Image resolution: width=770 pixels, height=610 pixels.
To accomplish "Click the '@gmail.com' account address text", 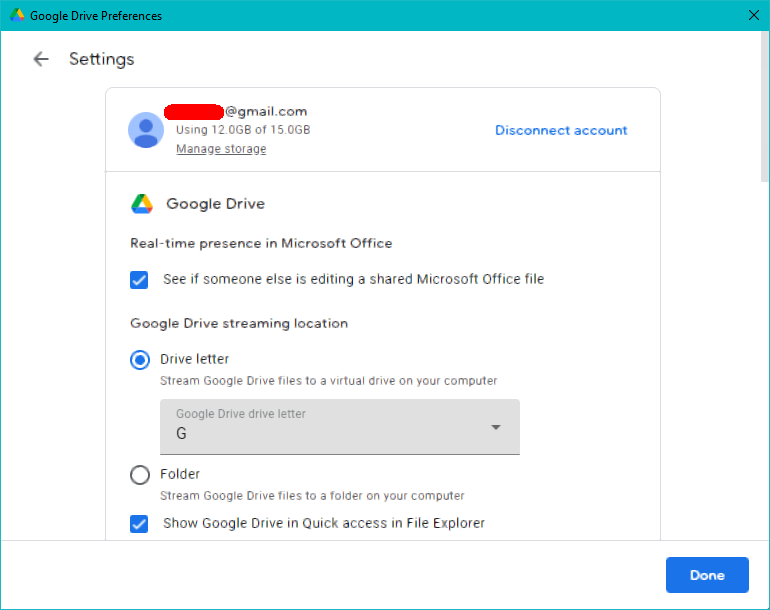I will click(x=266, y=111).
